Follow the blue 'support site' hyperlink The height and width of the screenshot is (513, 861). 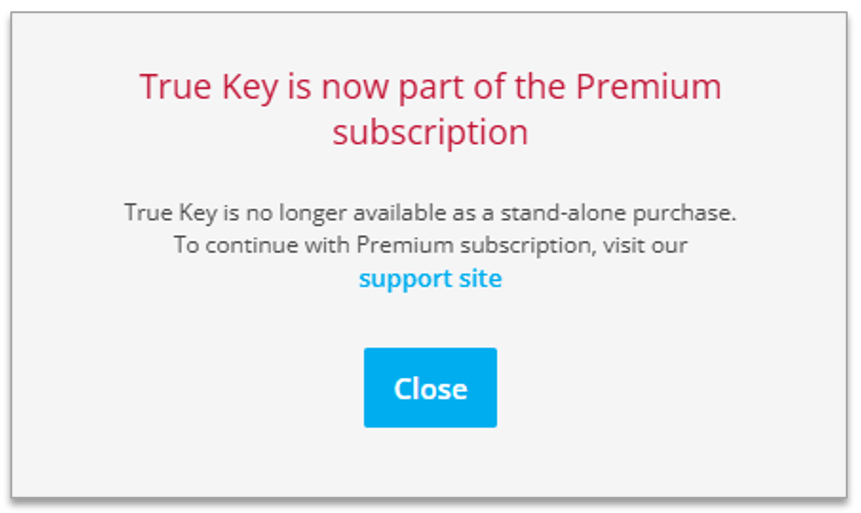click(430, 278)
